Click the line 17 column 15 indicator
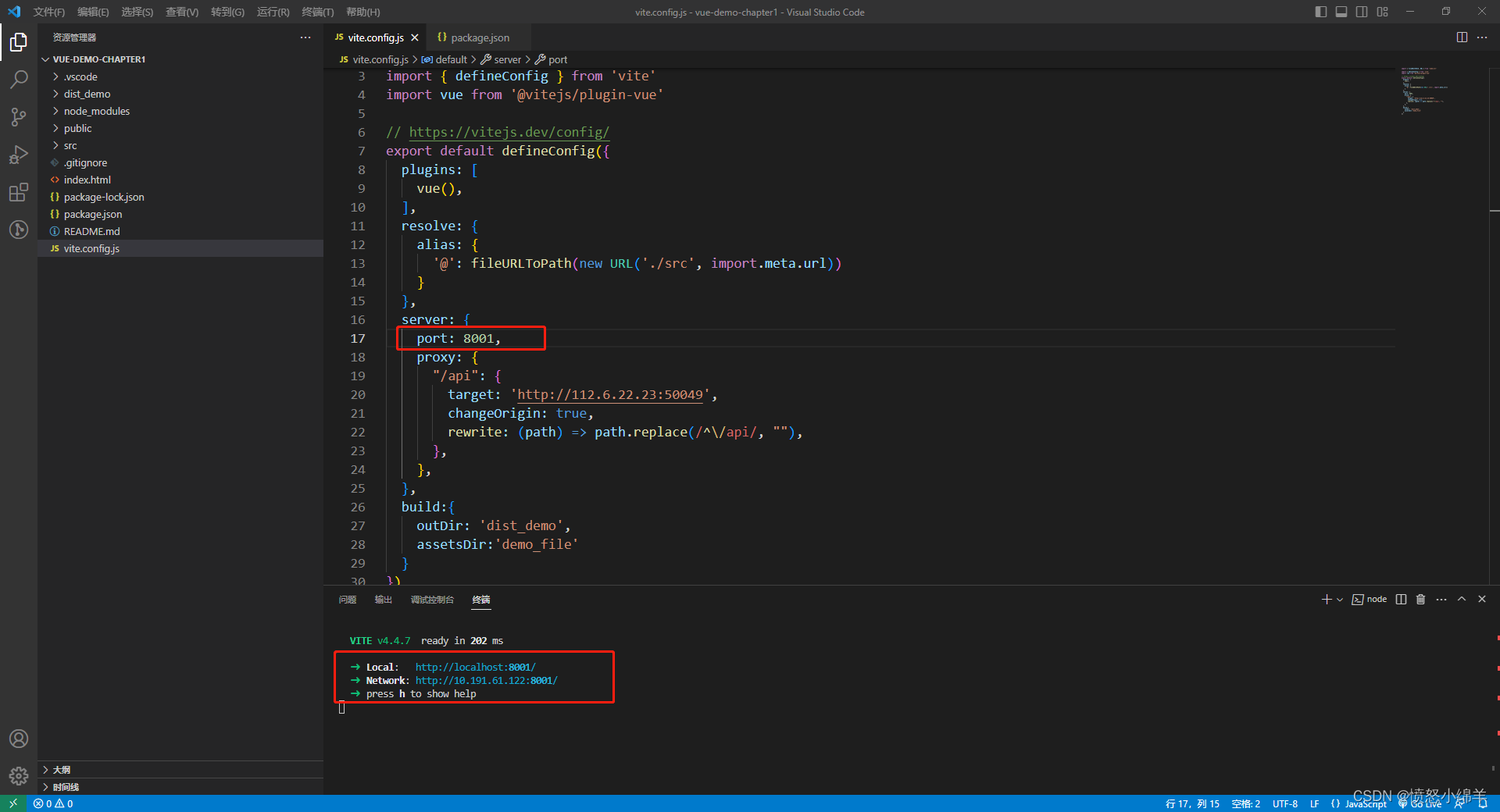The width and height of the screenshot is (1500, 812). 1192,803
